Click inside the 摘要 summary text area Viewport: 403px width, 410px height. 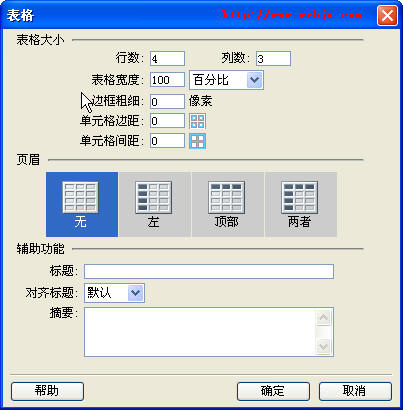coord(199,332)
